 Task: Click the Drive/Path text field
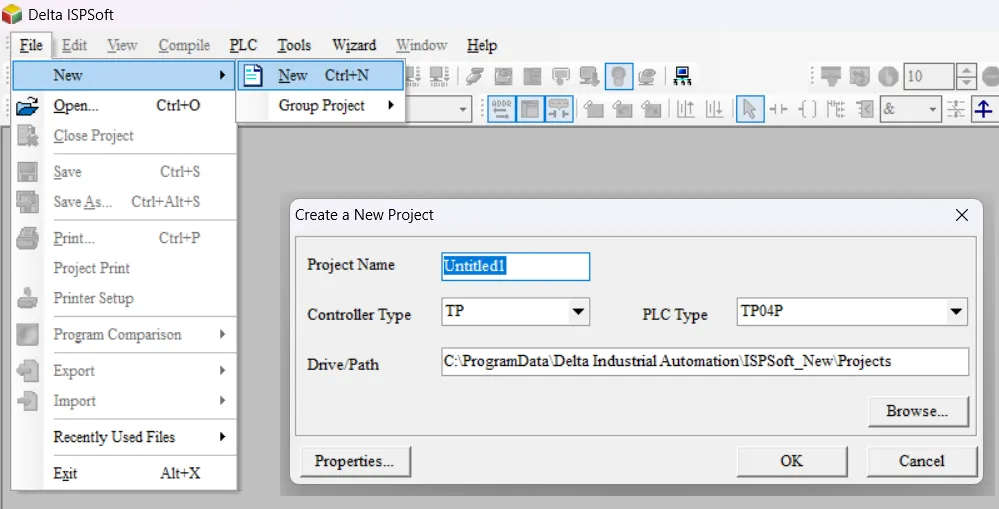click(x=705, y=361)
